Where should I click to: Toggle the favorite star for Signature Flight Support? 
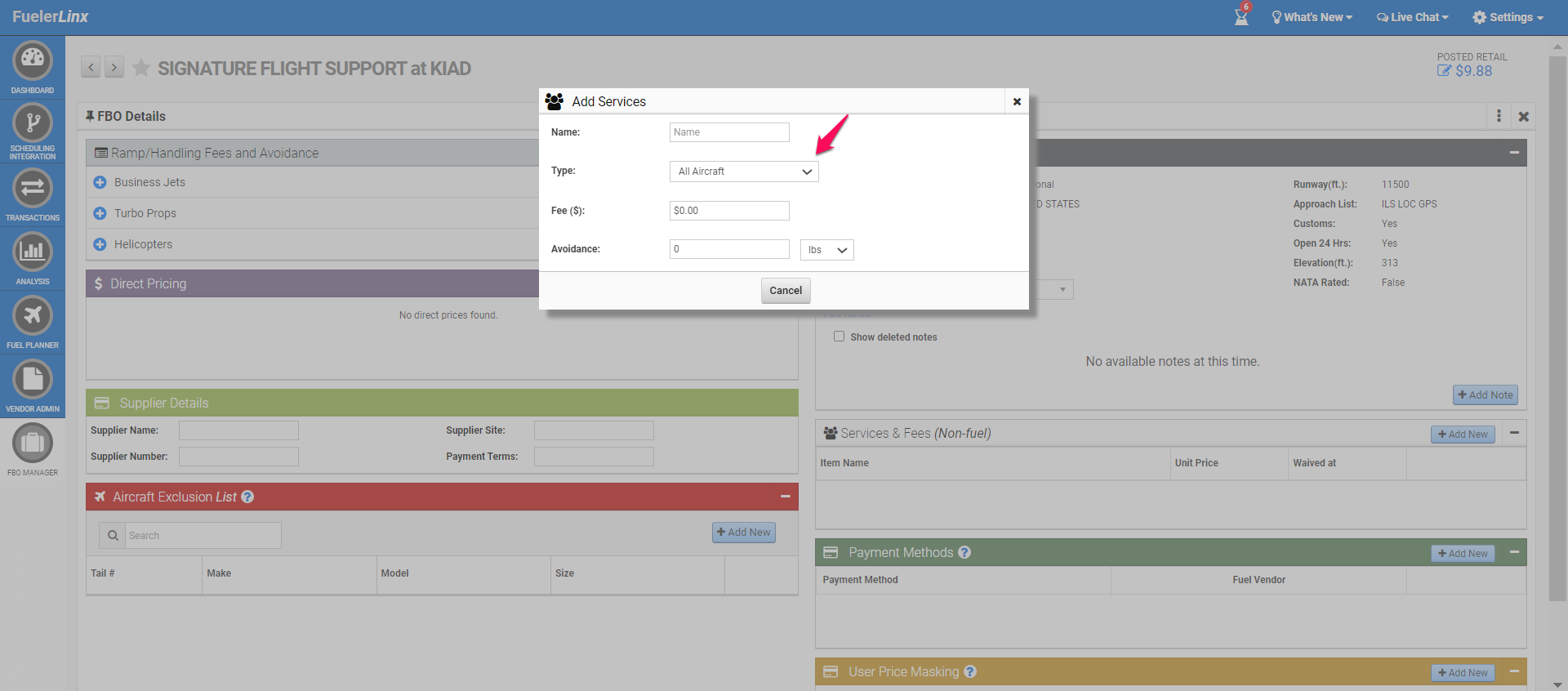141,68
